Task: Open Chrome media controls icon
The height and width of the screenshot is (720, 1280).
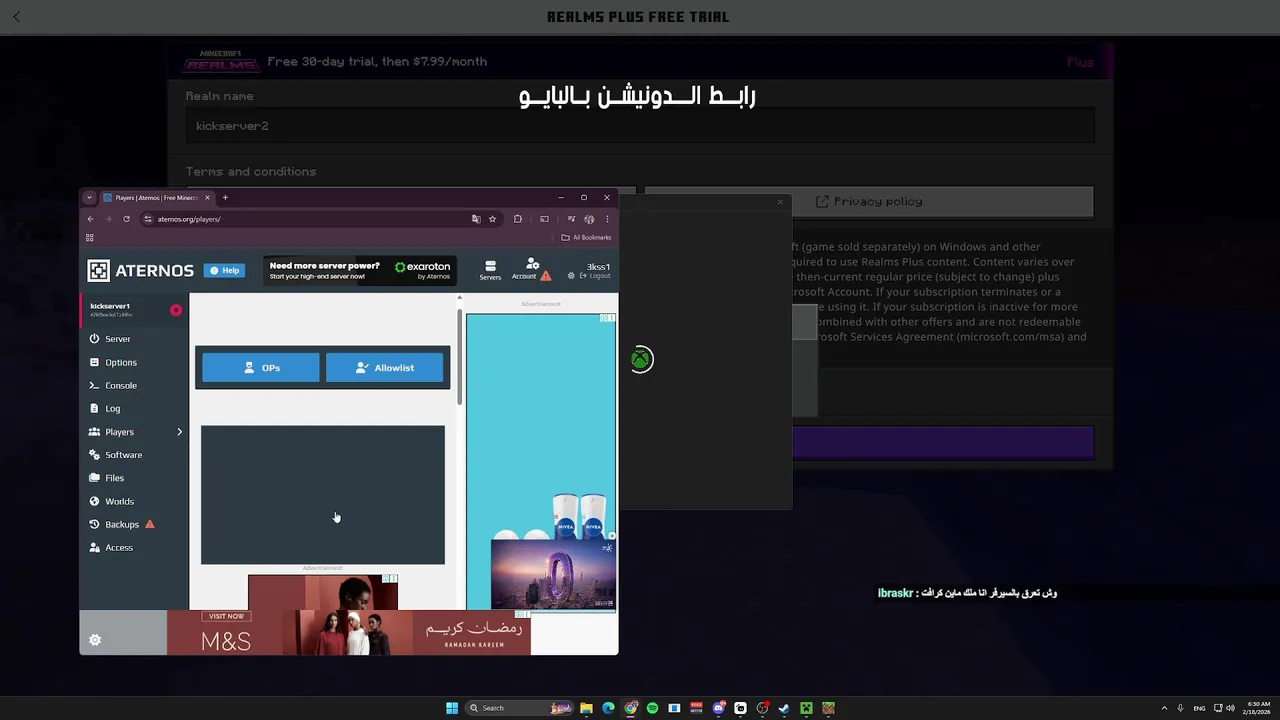Action: click(571, 219)
